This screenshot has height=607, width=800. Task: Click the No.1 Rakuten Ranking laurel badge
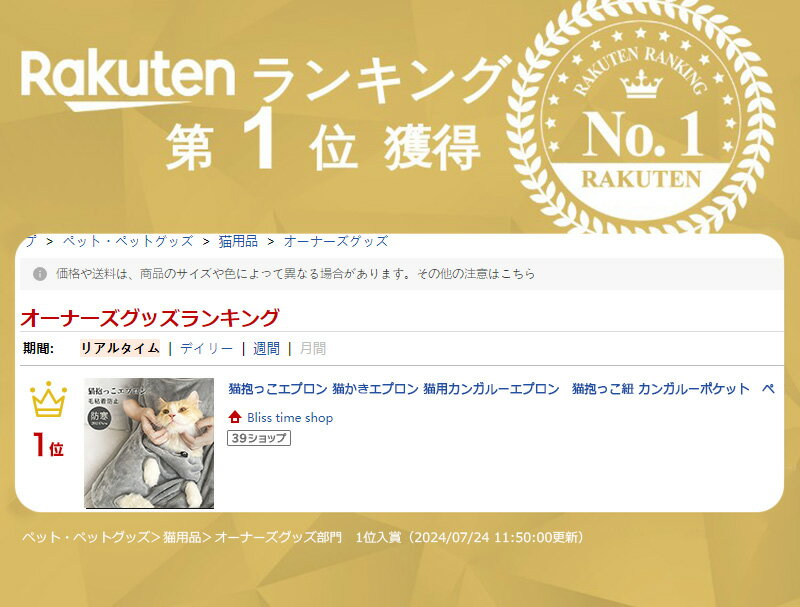(641, 118)
